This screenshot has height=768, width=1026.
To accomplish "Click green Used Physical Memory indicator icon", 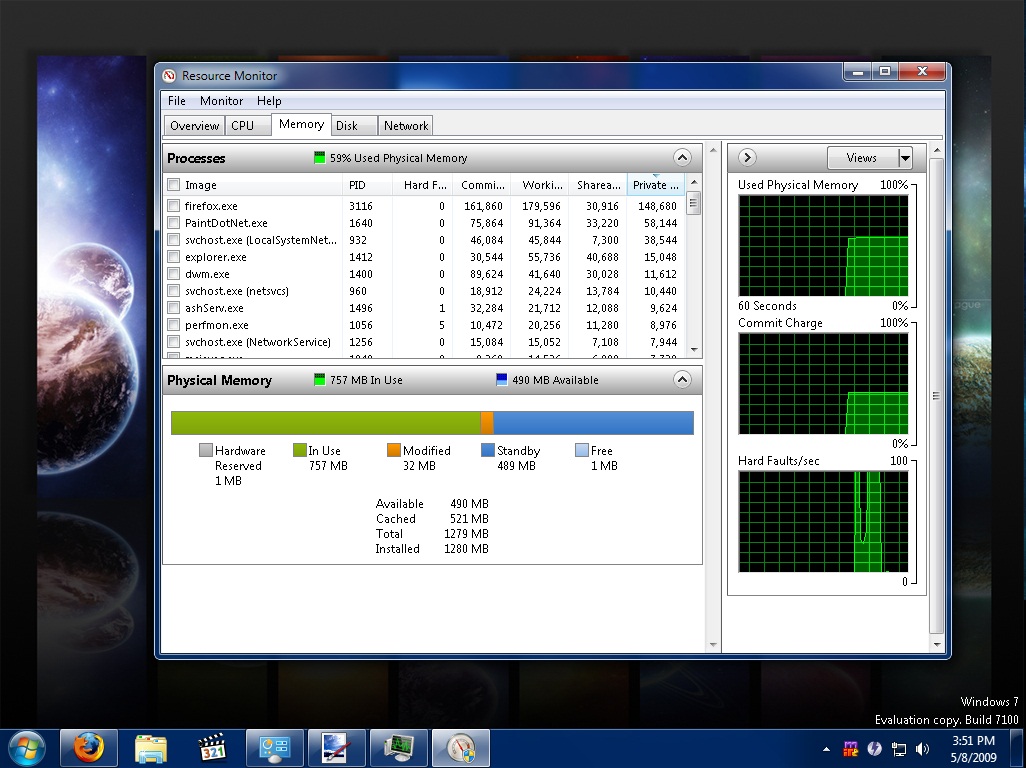I will click(x=319, y=158).
